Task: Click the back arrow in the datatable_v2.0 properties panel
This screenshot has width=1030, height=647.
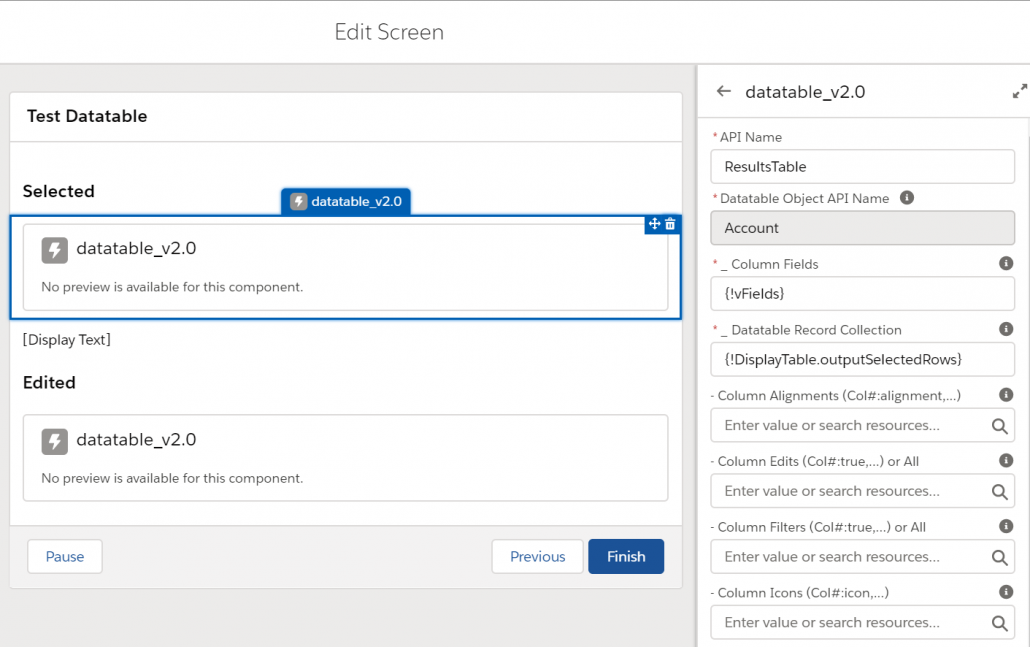Action: pyautogui.click(x=723, y=91)
